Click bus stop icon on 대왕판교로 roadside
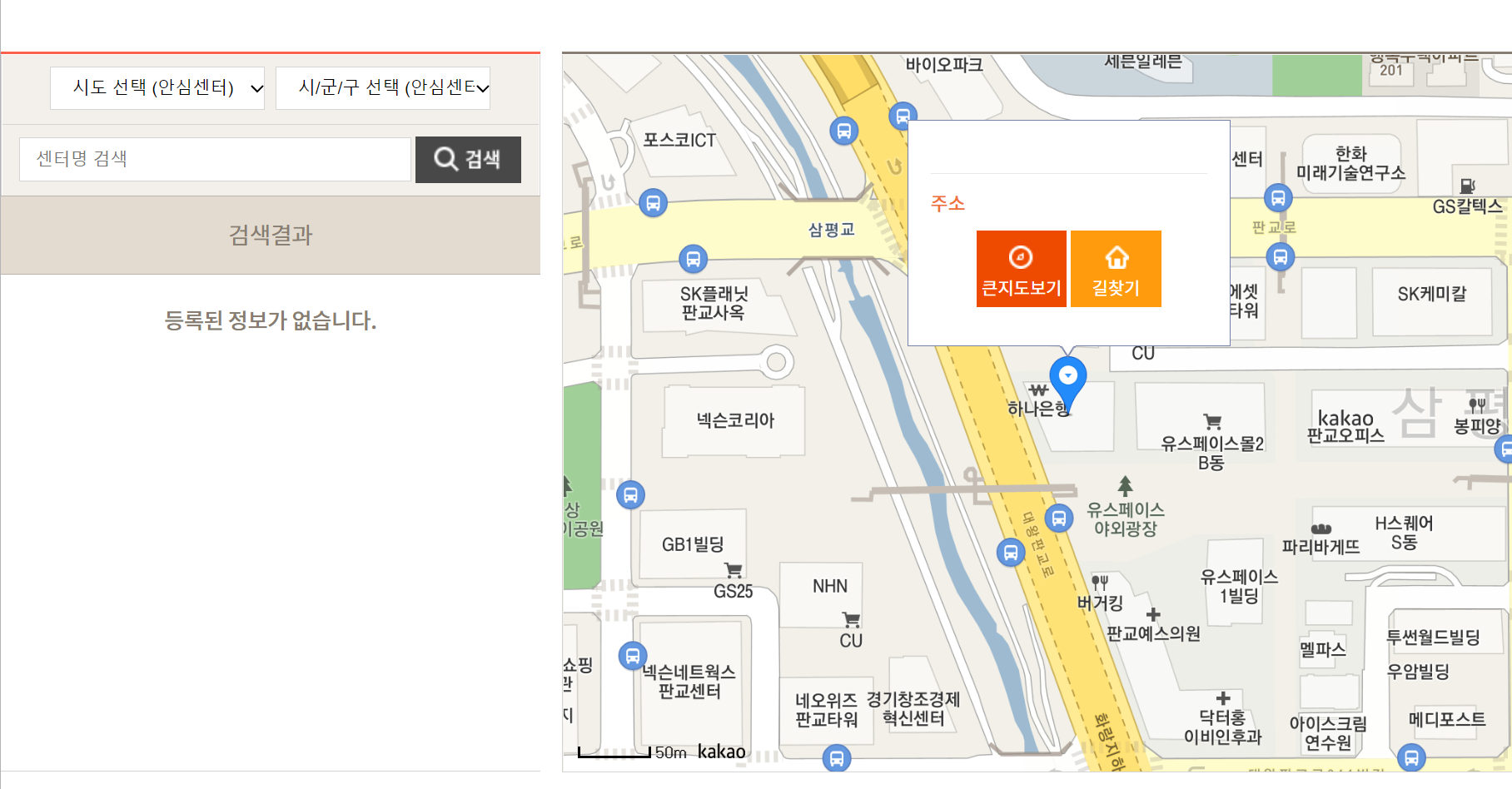This screenshot has width=1512, height=789. click(x=1011, y=552)
